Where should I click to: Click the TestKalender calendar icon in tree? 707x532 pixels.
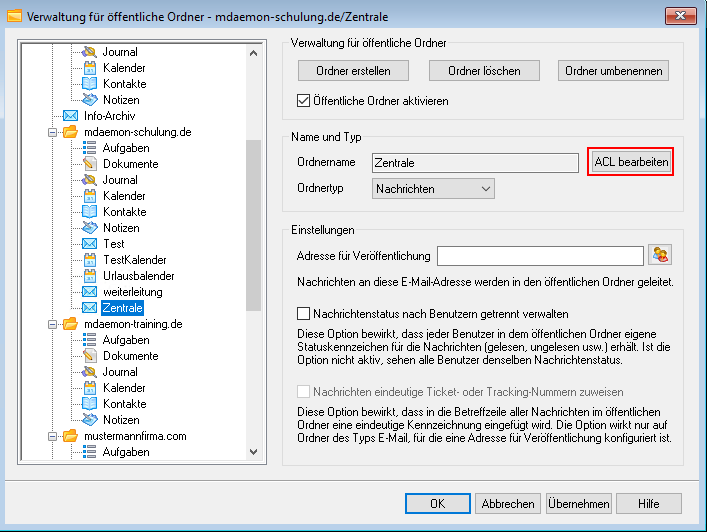pyautogui.click(x=89, y=260)
